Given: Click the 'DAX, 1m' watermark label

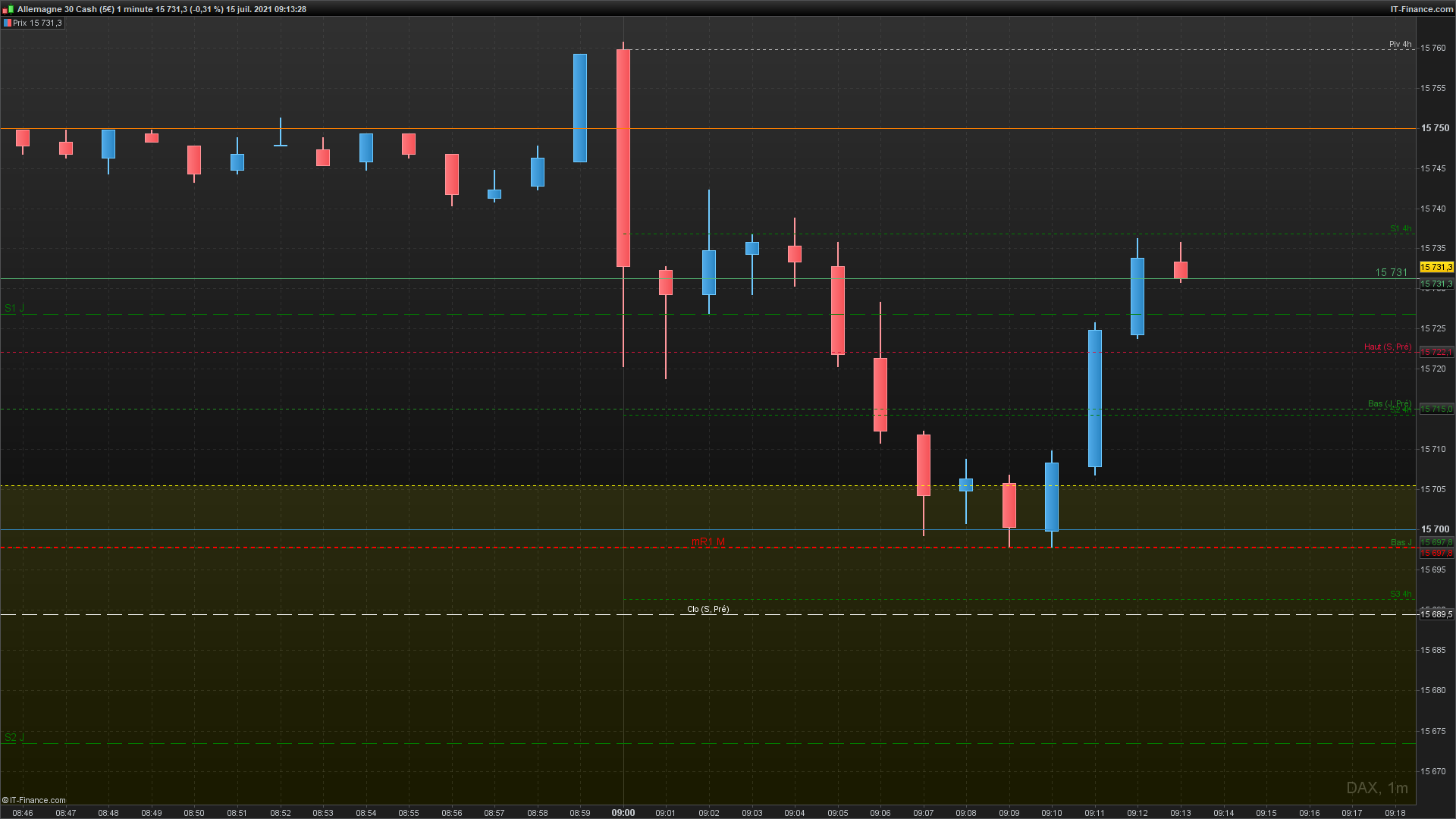Looking at the screenshot, I should pyautogui.click(x=1376, y=789).
